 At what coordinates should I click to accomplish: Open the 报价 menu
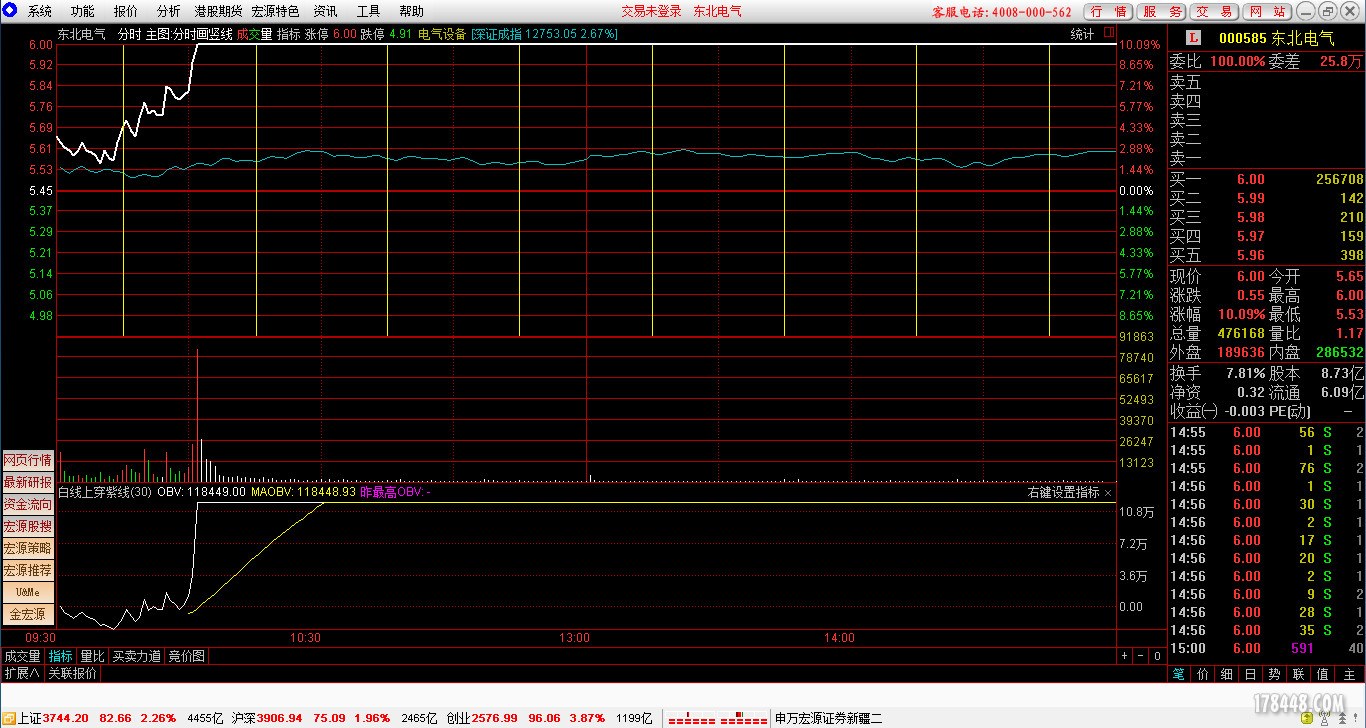coord(126,12)
